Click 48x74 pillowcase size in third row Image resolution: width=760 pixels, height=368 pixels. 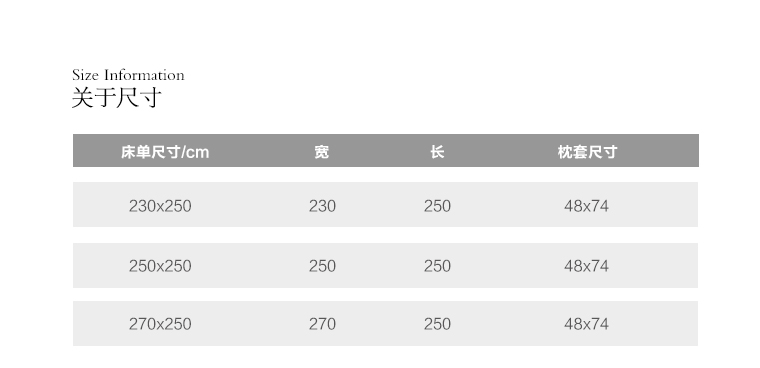pos(586,324)
